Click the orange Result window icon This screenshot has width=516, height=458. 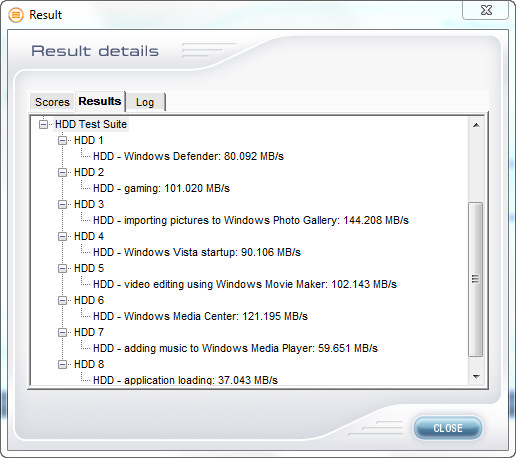pyautogui.click(x=16, y=15)
